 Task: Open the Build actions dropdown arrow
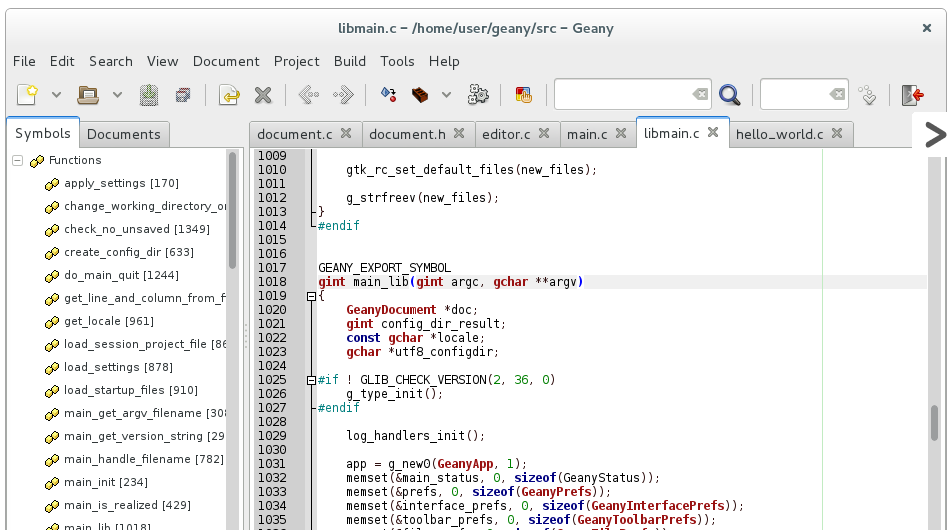pos(446,95)
